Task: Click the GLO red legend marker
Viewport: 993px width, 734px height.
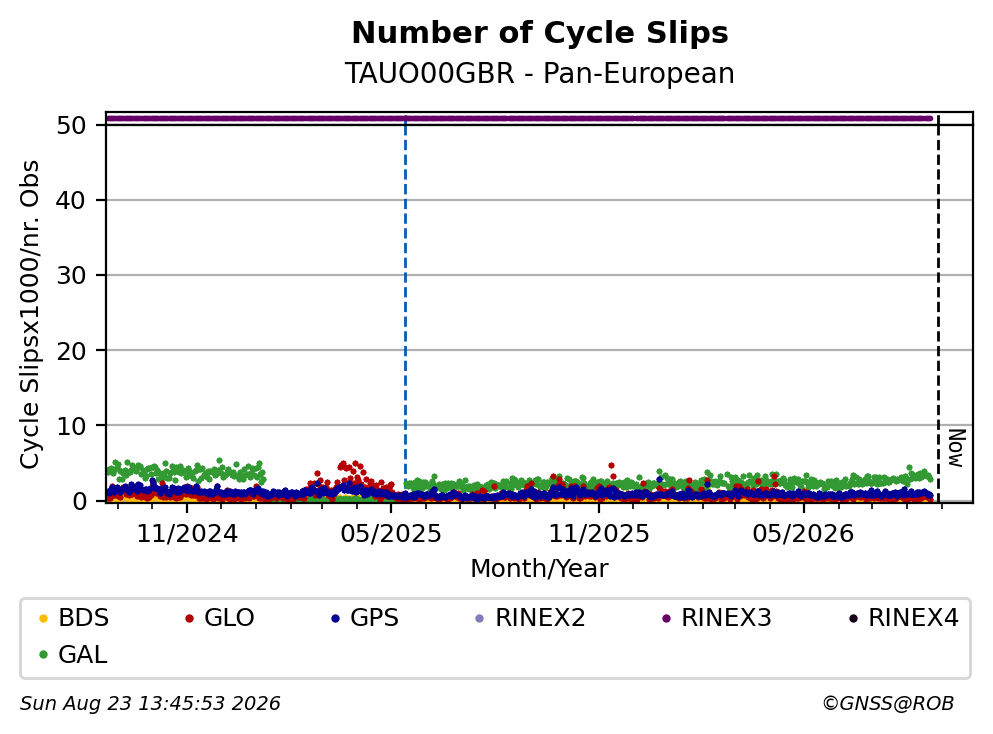Action: click(189, 618)
